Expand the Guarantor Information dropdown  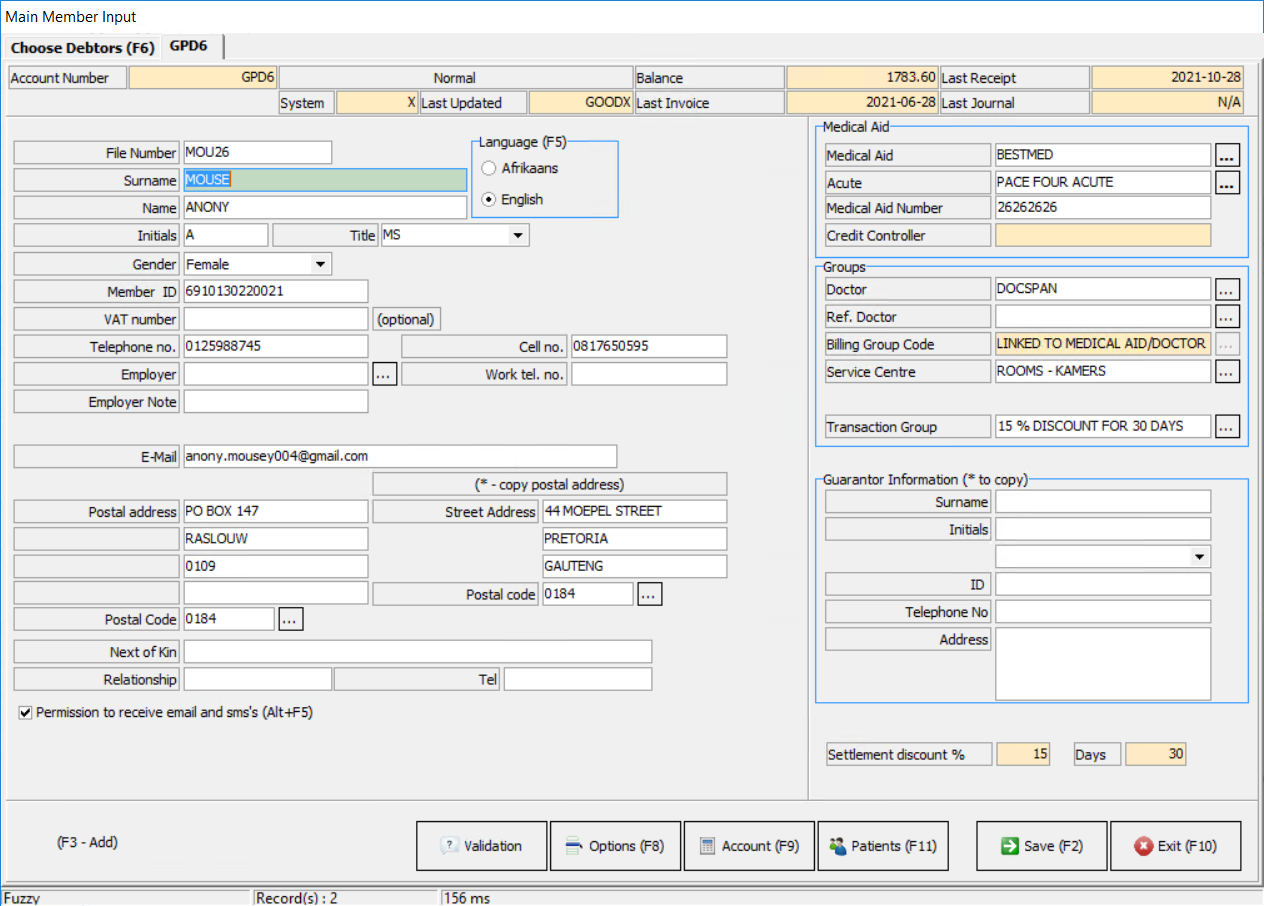coord(1199,557)
